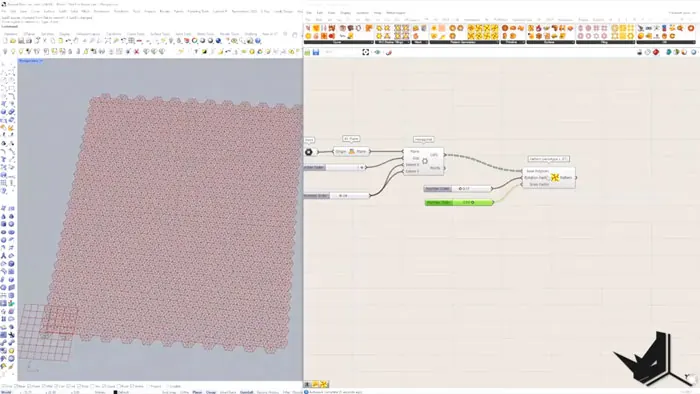Click the red preview-off icon on Grasshopper toolbar
This screenshot has height=394, width=700.
coord(656,52)
